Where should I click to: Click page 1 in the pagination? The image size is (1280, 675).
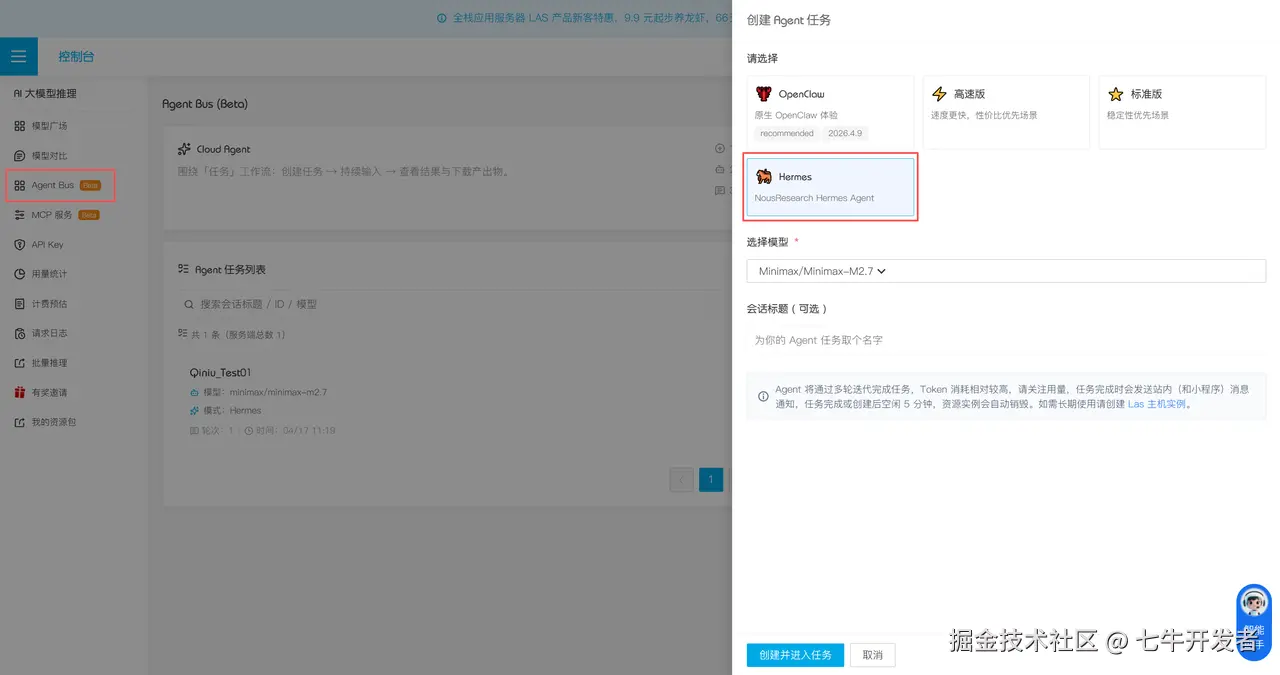(x=711, y=479)
